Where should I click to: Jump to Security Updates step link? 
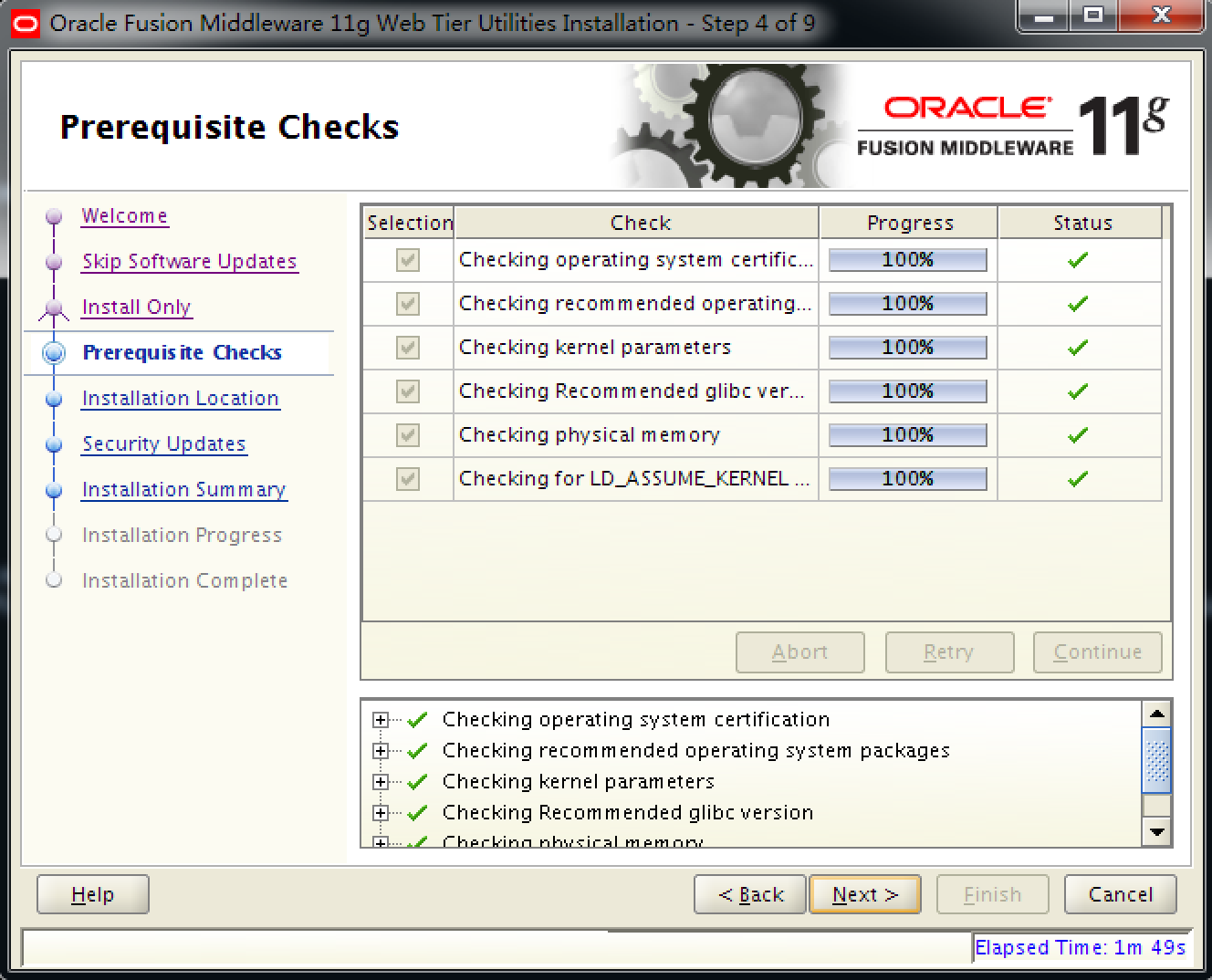click(164, 444)
